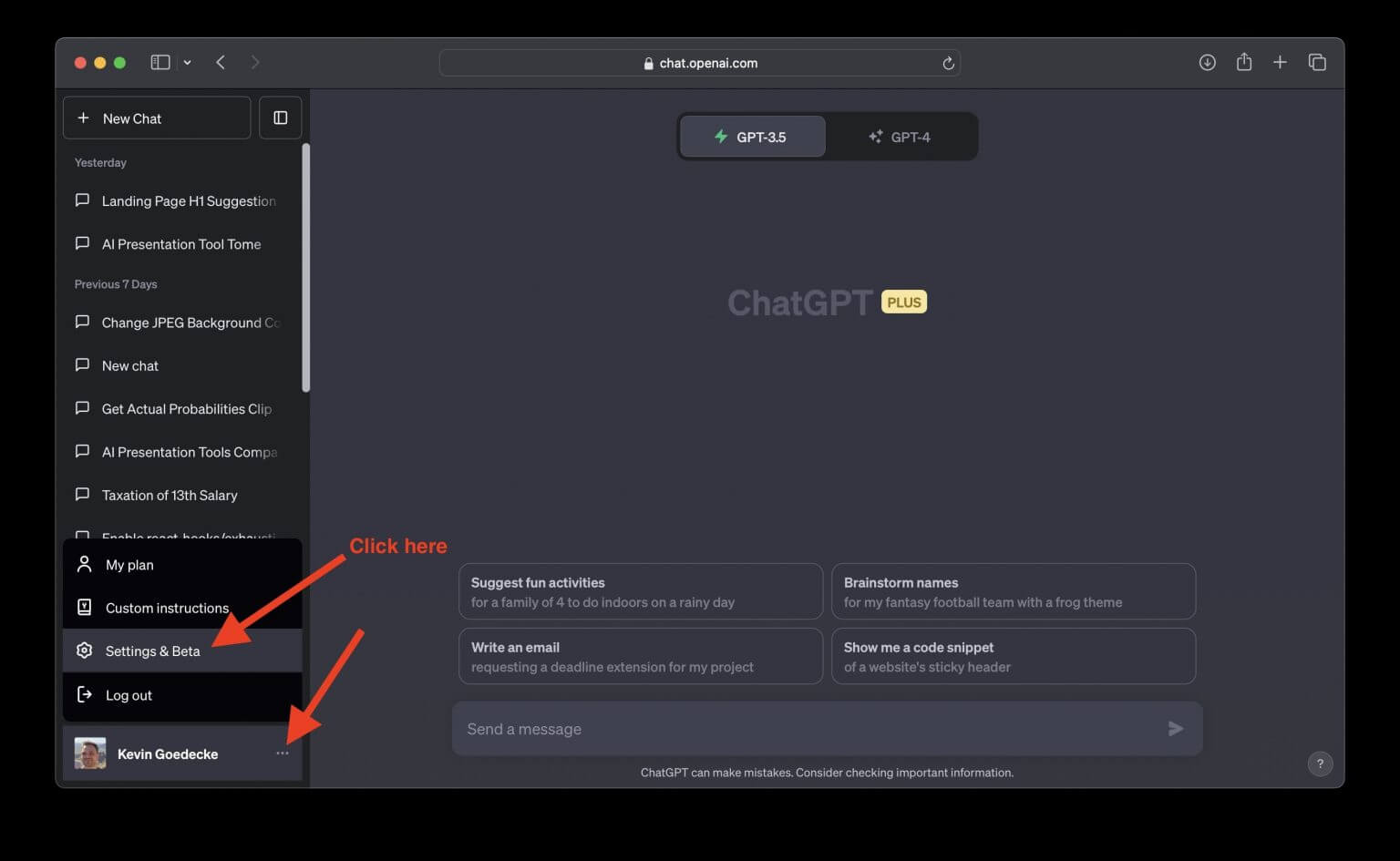Screen dimensions: 1400x861
Task: Select the Brainstorm names suggestion card
Action: point(1013,590)
